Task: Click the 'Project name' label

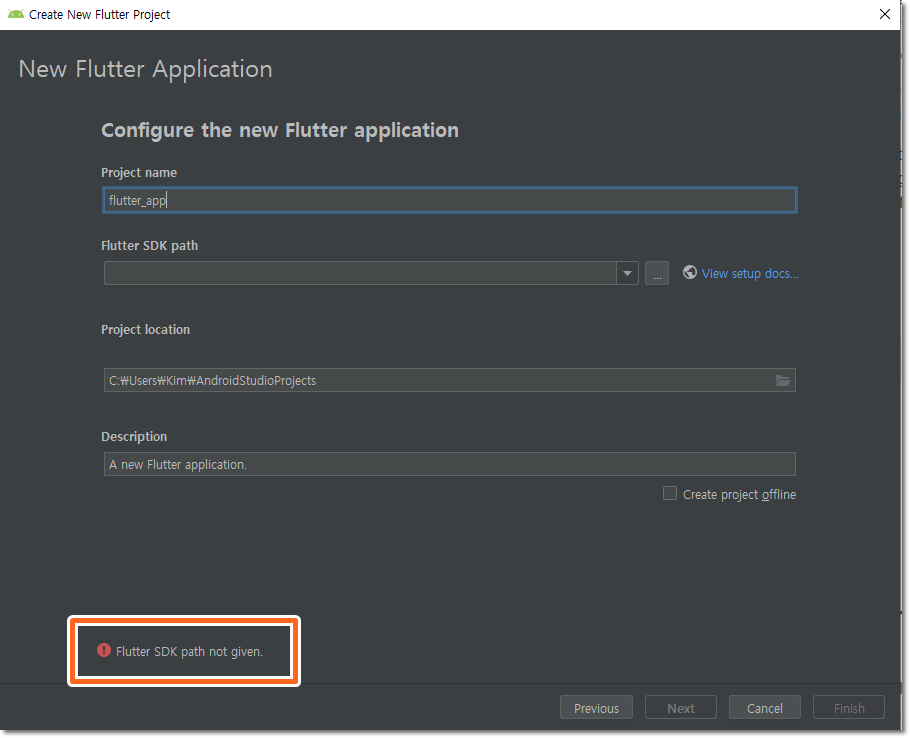Action: (139, 172)
